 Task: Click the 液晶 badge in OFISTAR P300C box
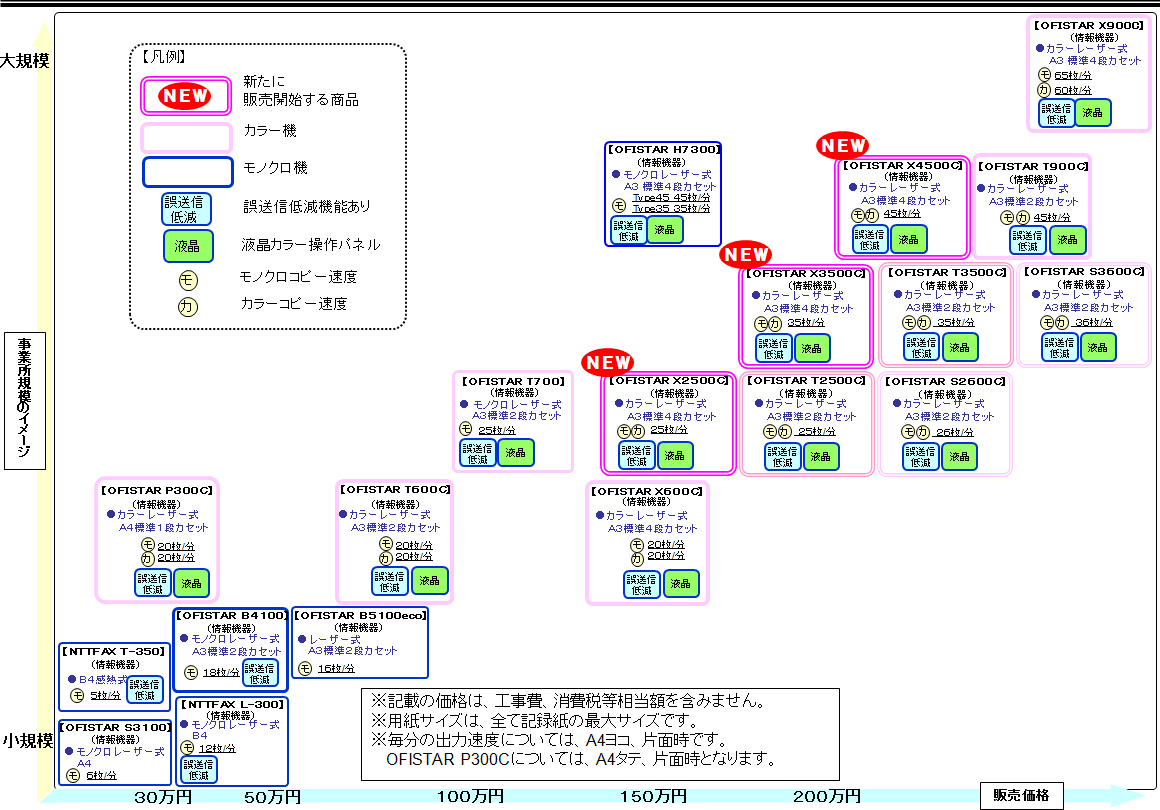pos(192,584)
